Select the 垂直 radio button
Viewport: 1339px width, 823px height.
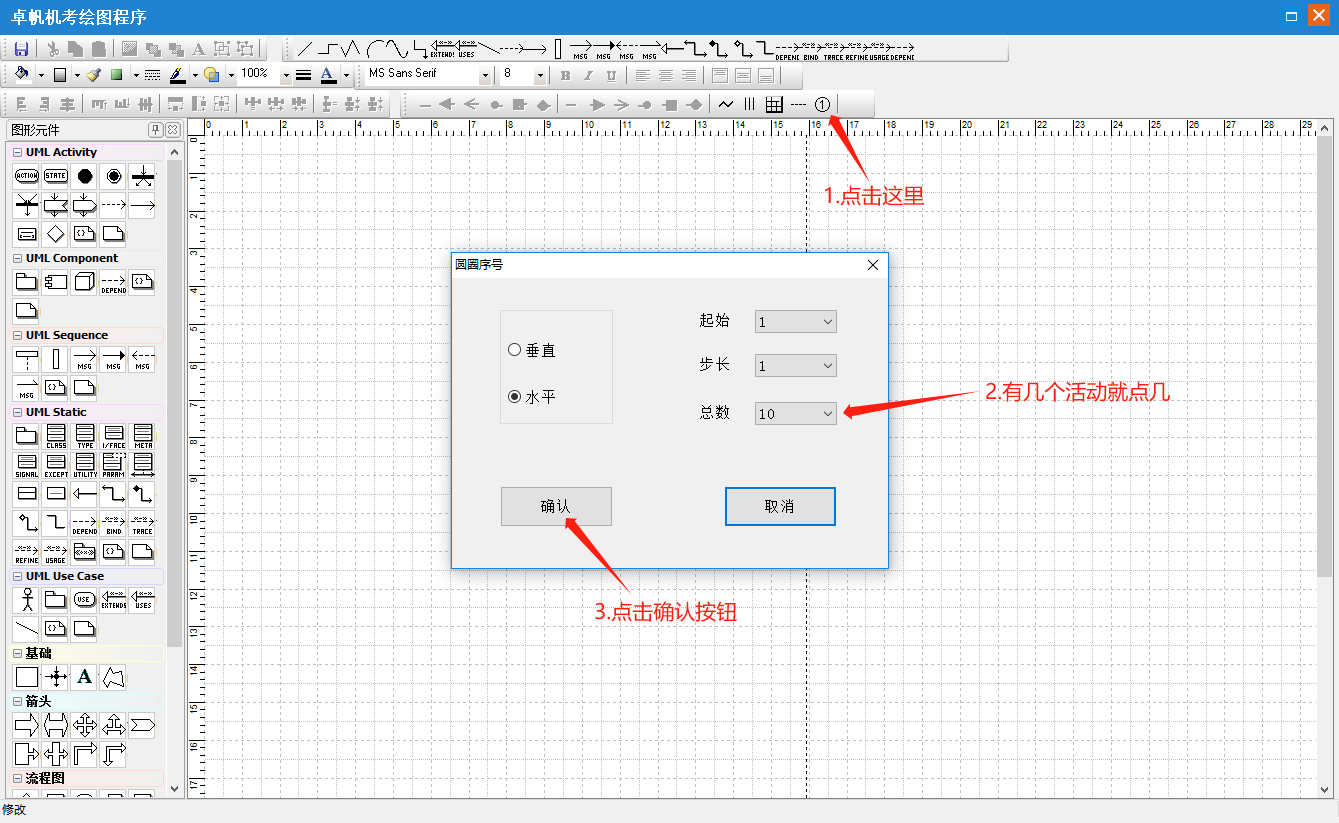[515, 350]
